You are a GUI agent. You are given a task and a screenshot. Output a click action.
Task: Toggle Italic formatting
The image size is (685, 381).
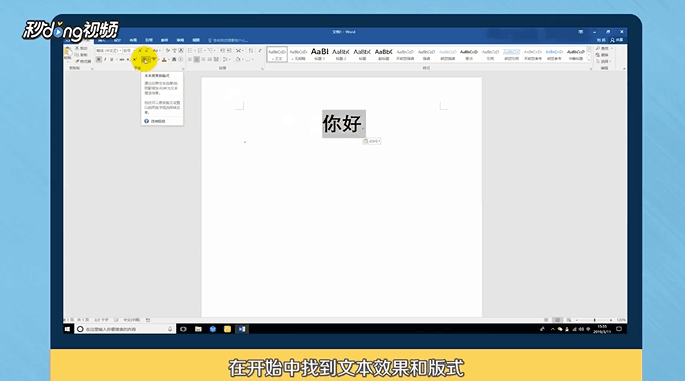point(105,59)
